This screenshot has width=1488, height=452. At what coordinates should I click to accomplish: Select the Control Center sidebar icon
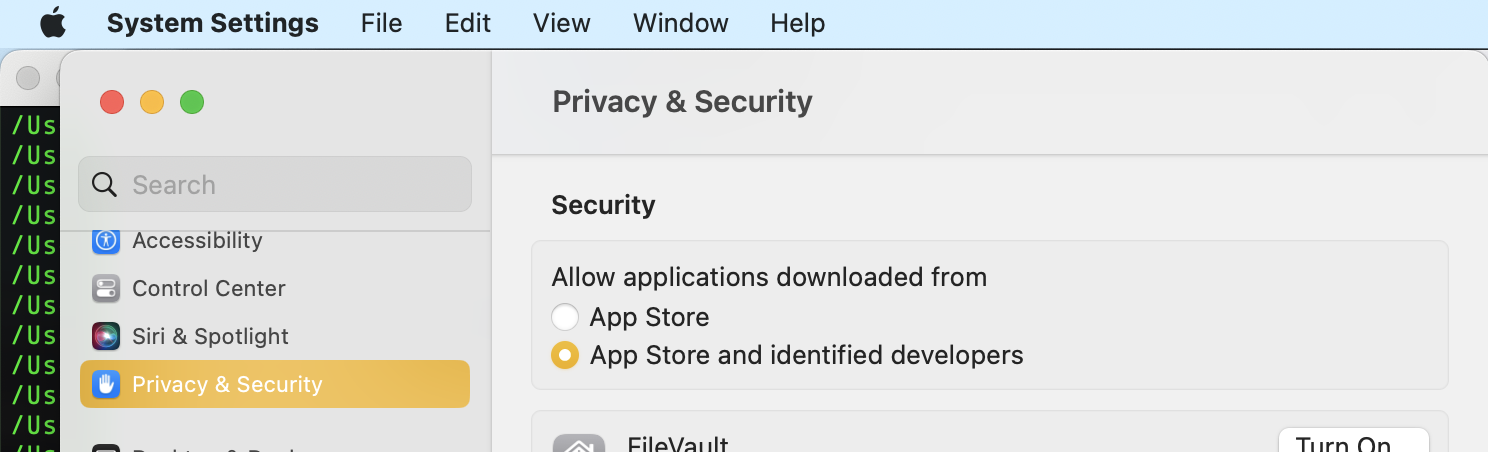(106, 288)
